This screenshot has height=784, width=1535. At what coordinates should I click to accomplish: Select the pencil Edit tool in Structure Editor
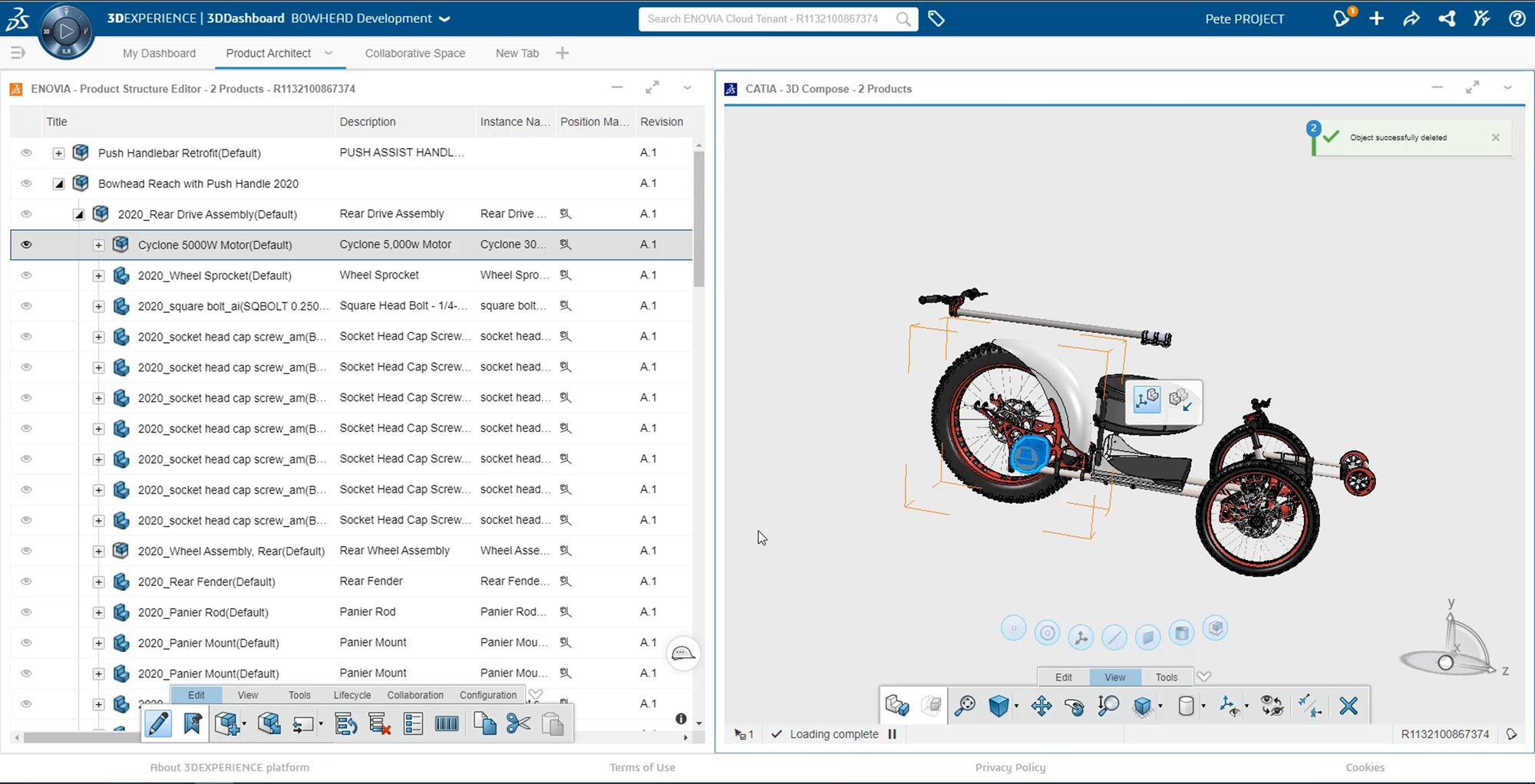[x=159, y=723]
